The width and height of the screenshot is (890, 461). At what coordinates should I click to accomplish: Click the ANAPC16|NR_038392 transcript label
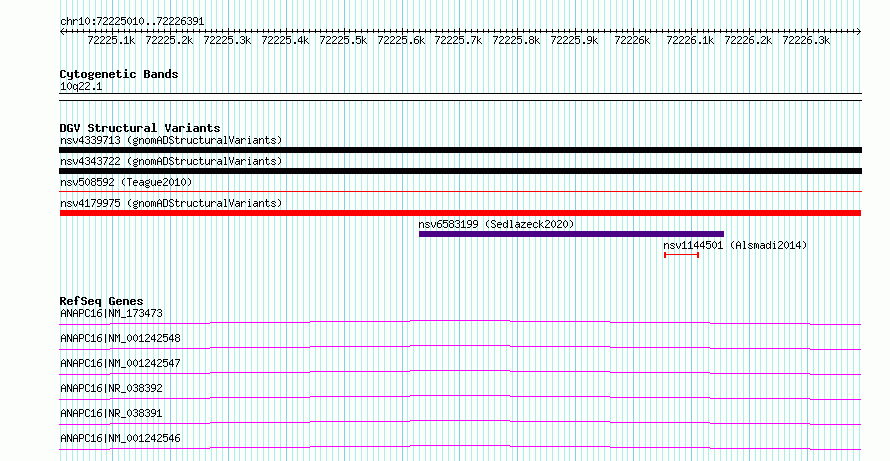coord(111,388)
